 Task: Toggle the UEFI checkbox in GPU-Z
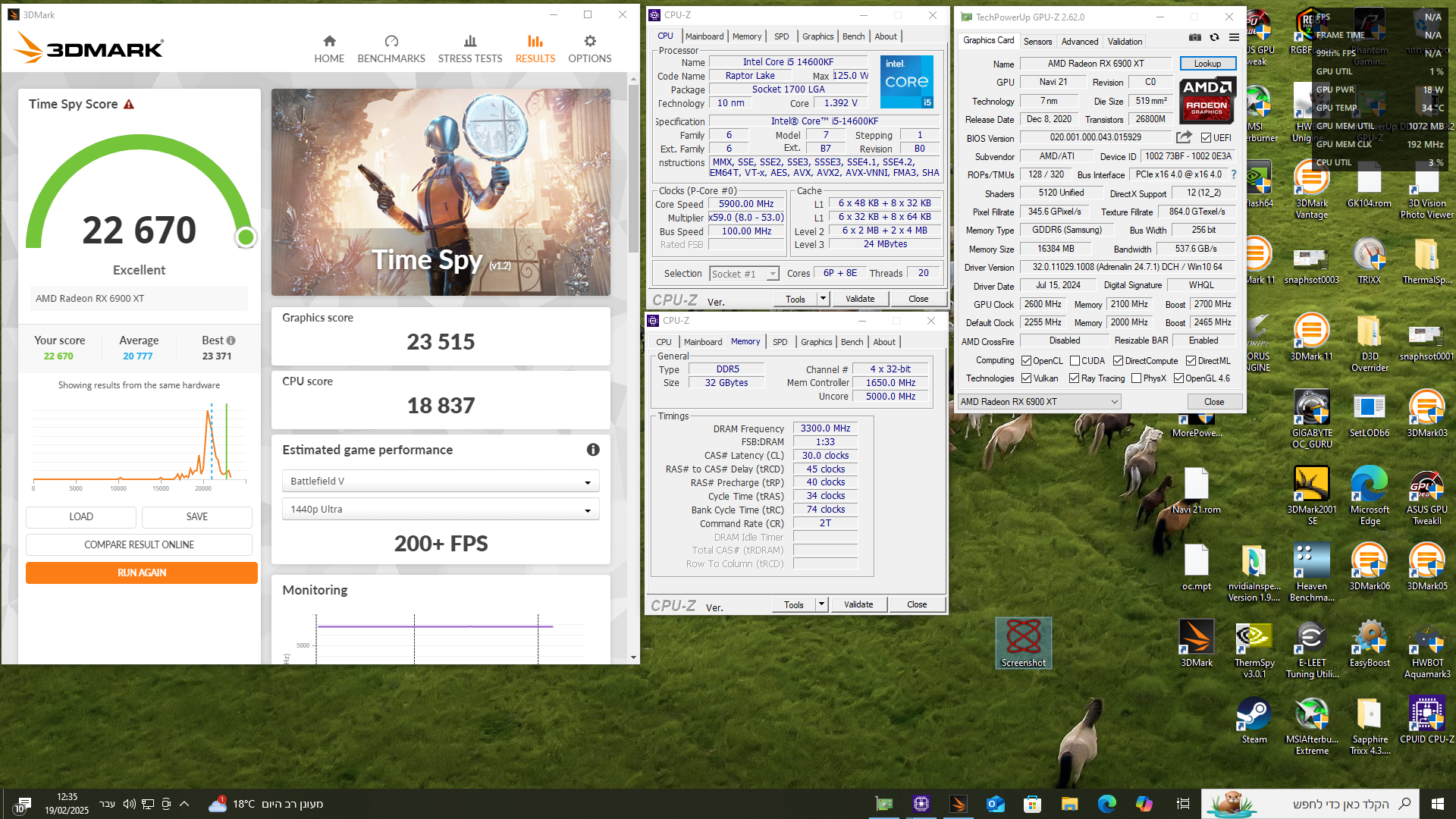click(1206, 138)
